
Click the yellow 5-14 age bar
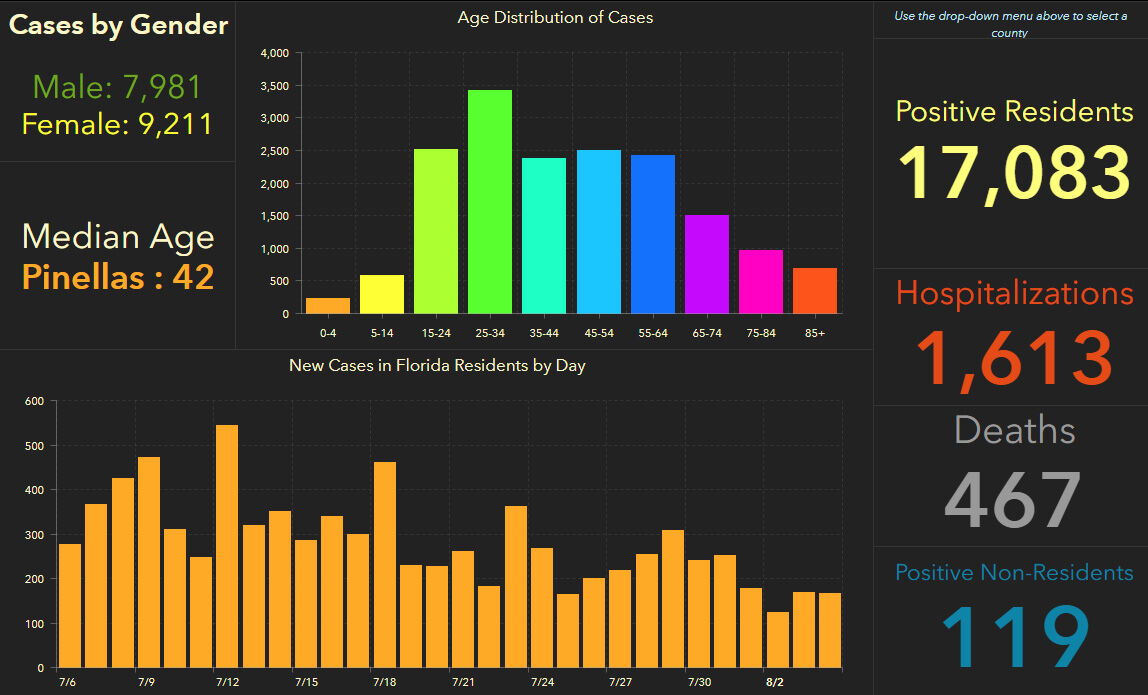(x=382, y=294)
